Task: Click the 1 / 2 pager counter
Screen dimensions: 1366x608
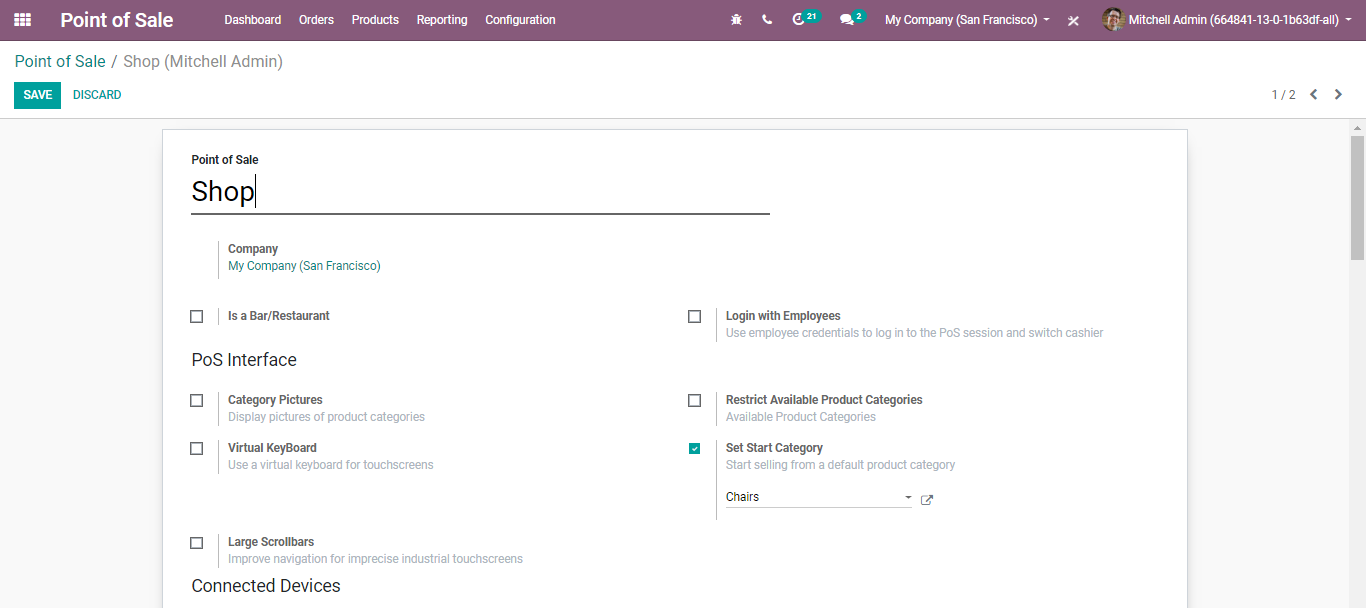Action: [1283, 95]
